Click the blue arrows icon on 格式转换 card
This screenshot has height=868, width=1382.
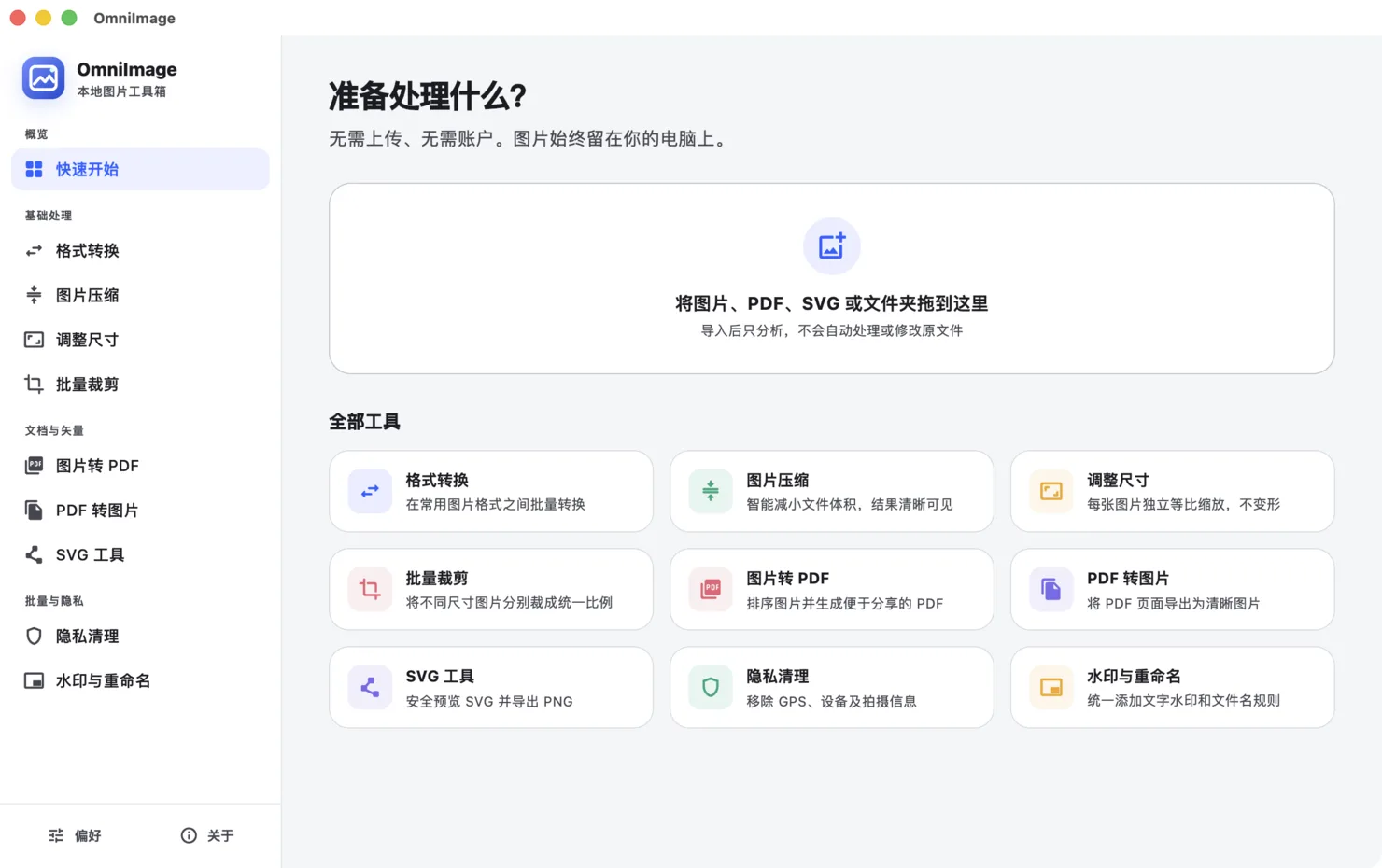click(x=370, y=491)
